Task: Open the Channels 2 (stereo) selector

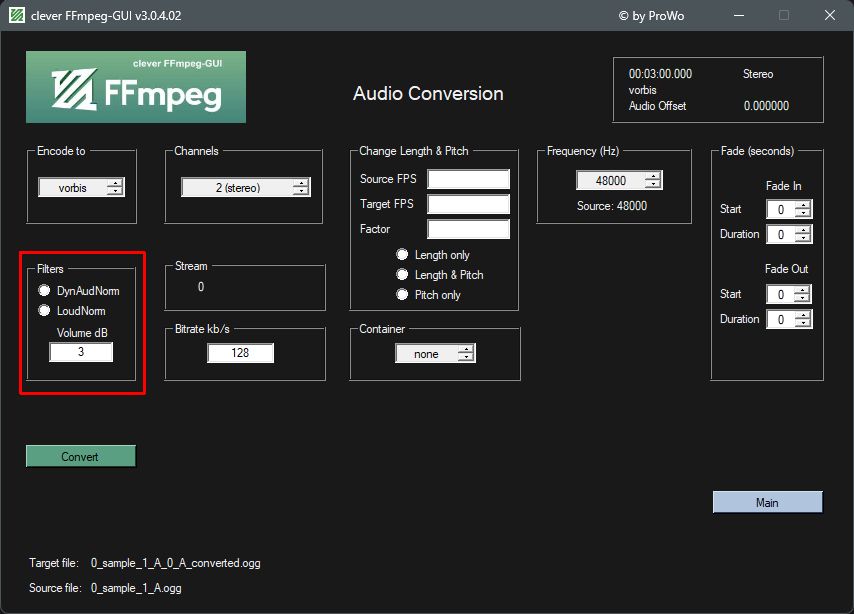Action: click(246, 187)
